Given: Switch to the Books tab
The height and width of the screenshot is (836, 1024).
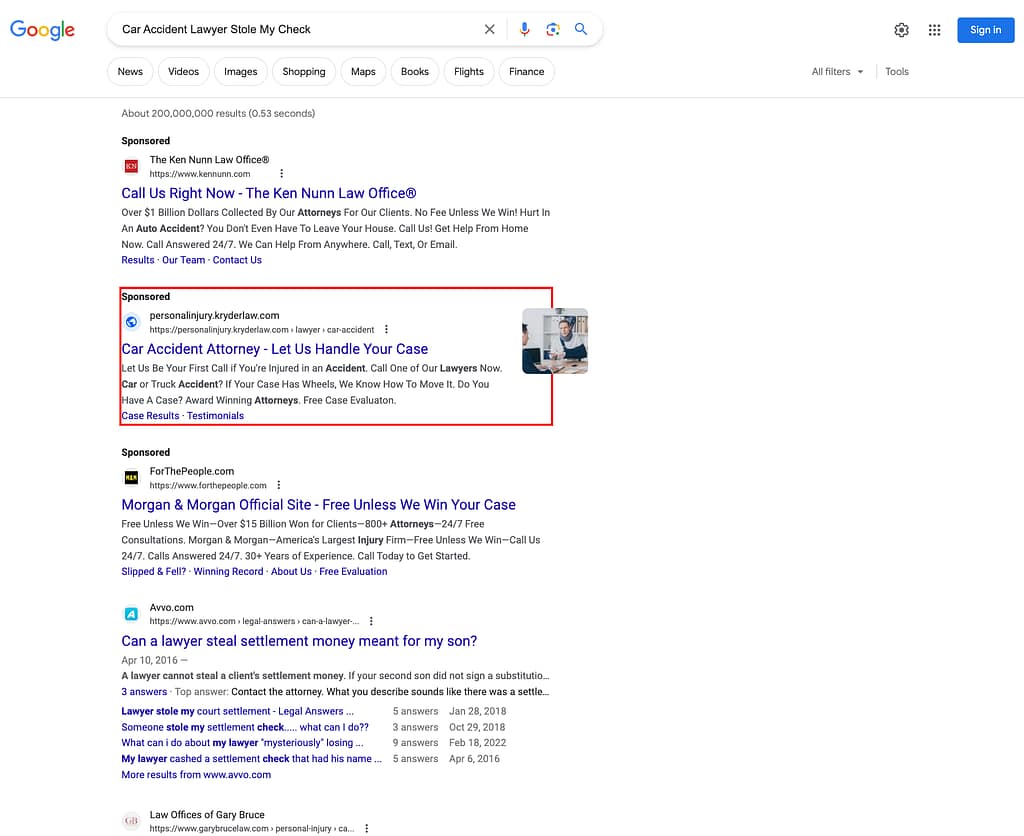Looking at the screenshot, I should coord(415,72).
